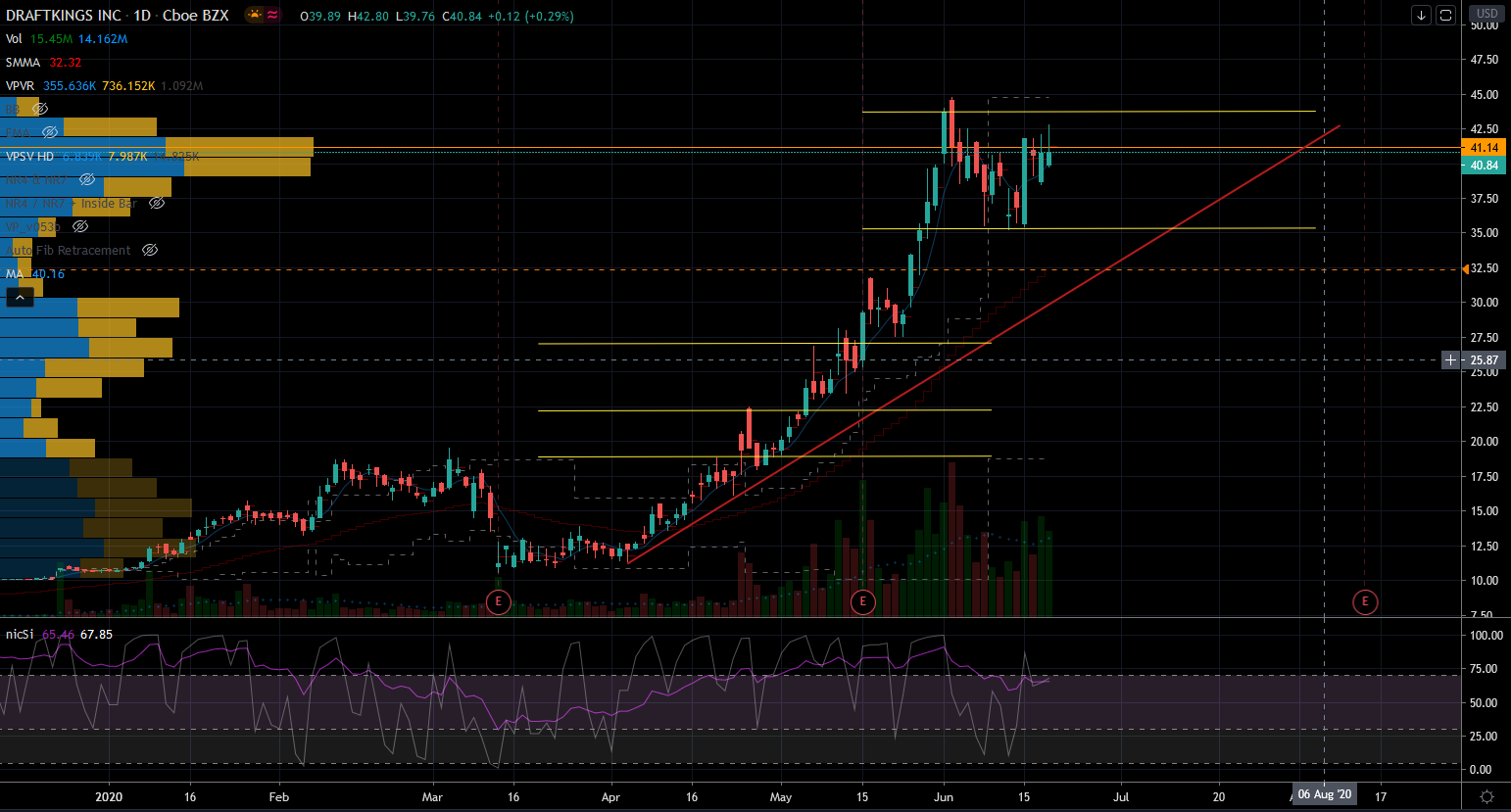
Task: Click the pink wave data status icon
Action: click(271, 15)
